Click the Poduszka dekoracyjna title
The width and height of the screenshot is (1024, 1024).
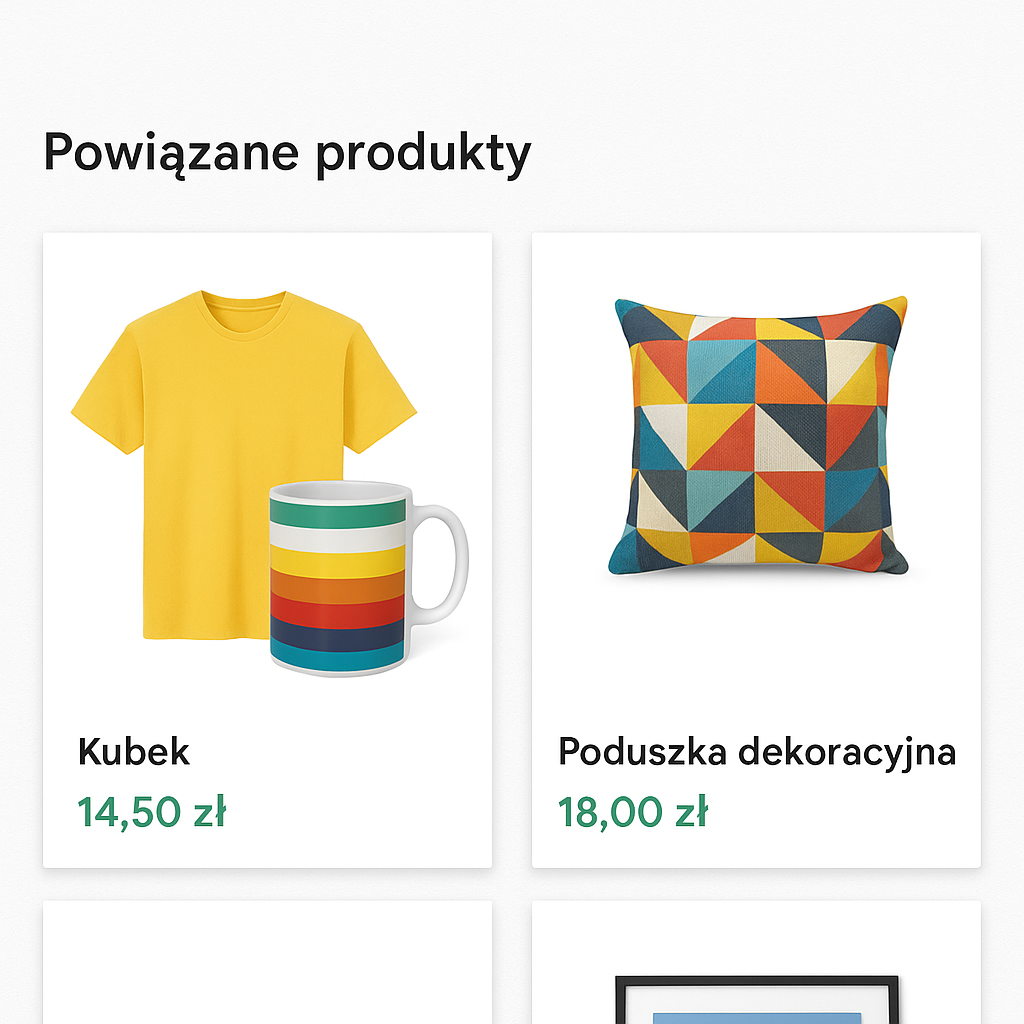[x=756, y=751]
